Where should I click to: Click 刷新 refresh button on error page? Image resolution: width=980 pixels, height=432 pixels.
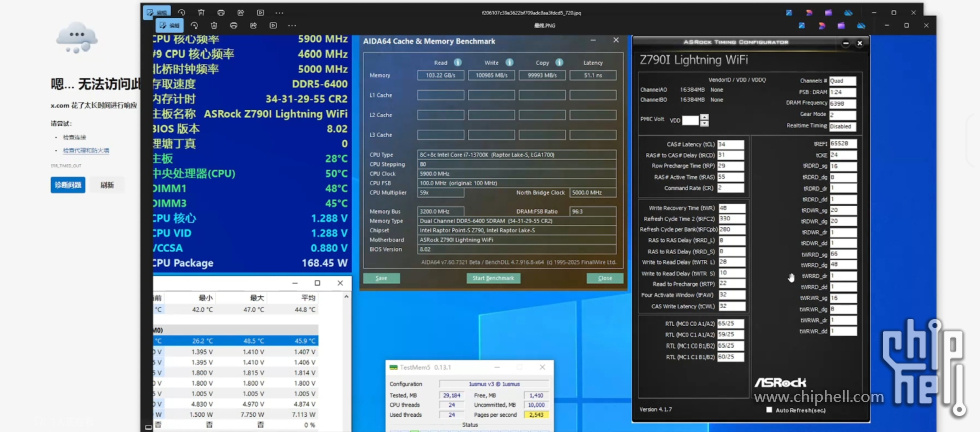click(x=107, y=185)
